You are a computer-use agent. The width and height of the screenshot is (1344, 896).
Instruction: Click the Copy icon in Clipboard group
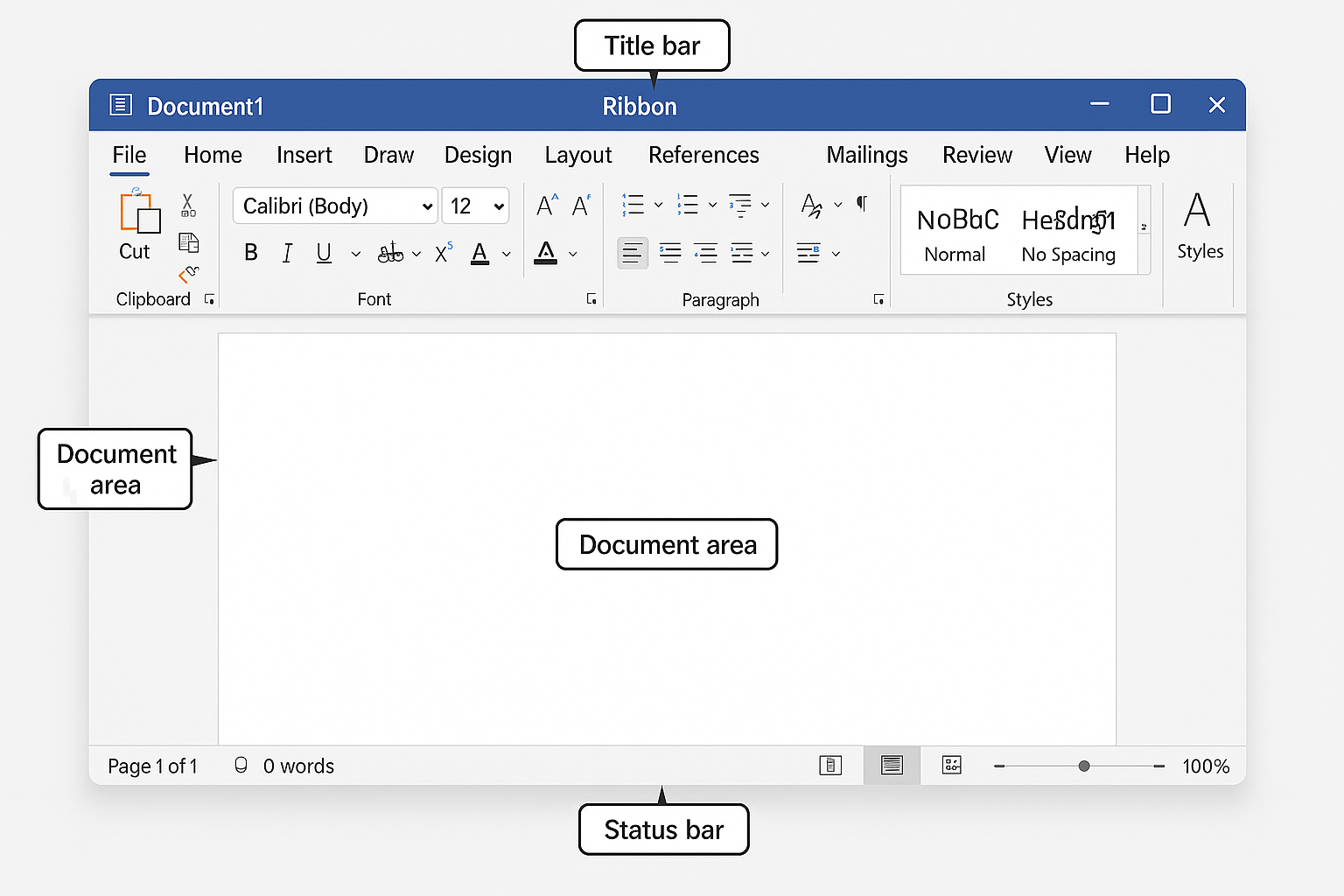tap(188, 242)
